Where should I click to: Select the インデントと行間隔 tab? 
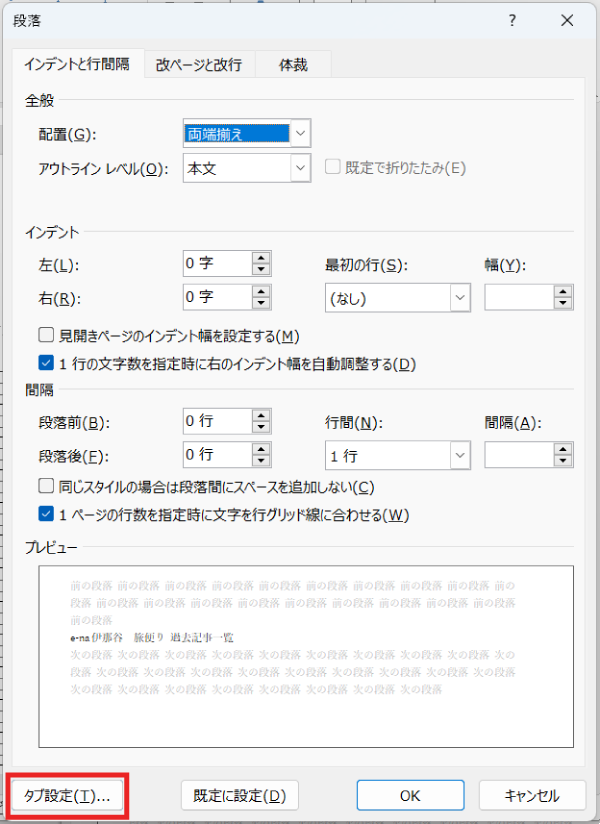[x=79, y=65]
